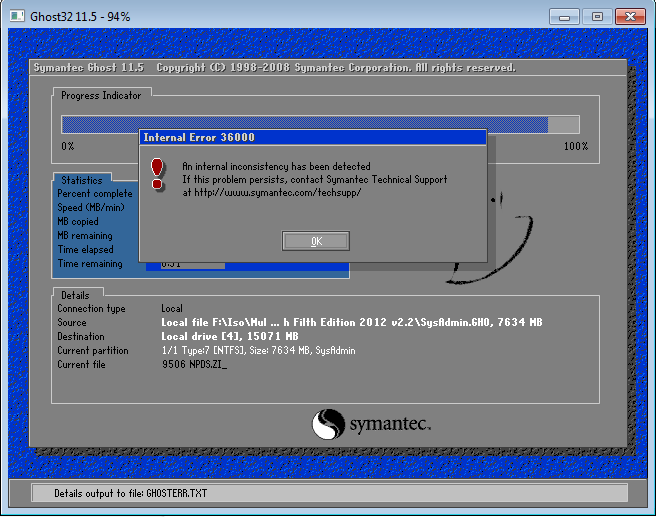Click the 'Current file' label
This screenshot has height=517, width=656.
point(81,365)
